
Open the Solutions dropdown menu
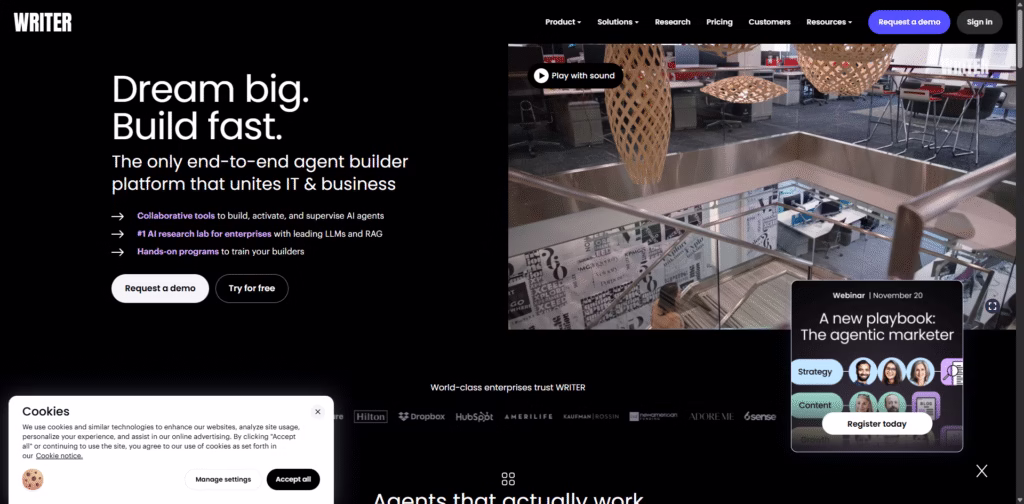[x=619, y=22]
